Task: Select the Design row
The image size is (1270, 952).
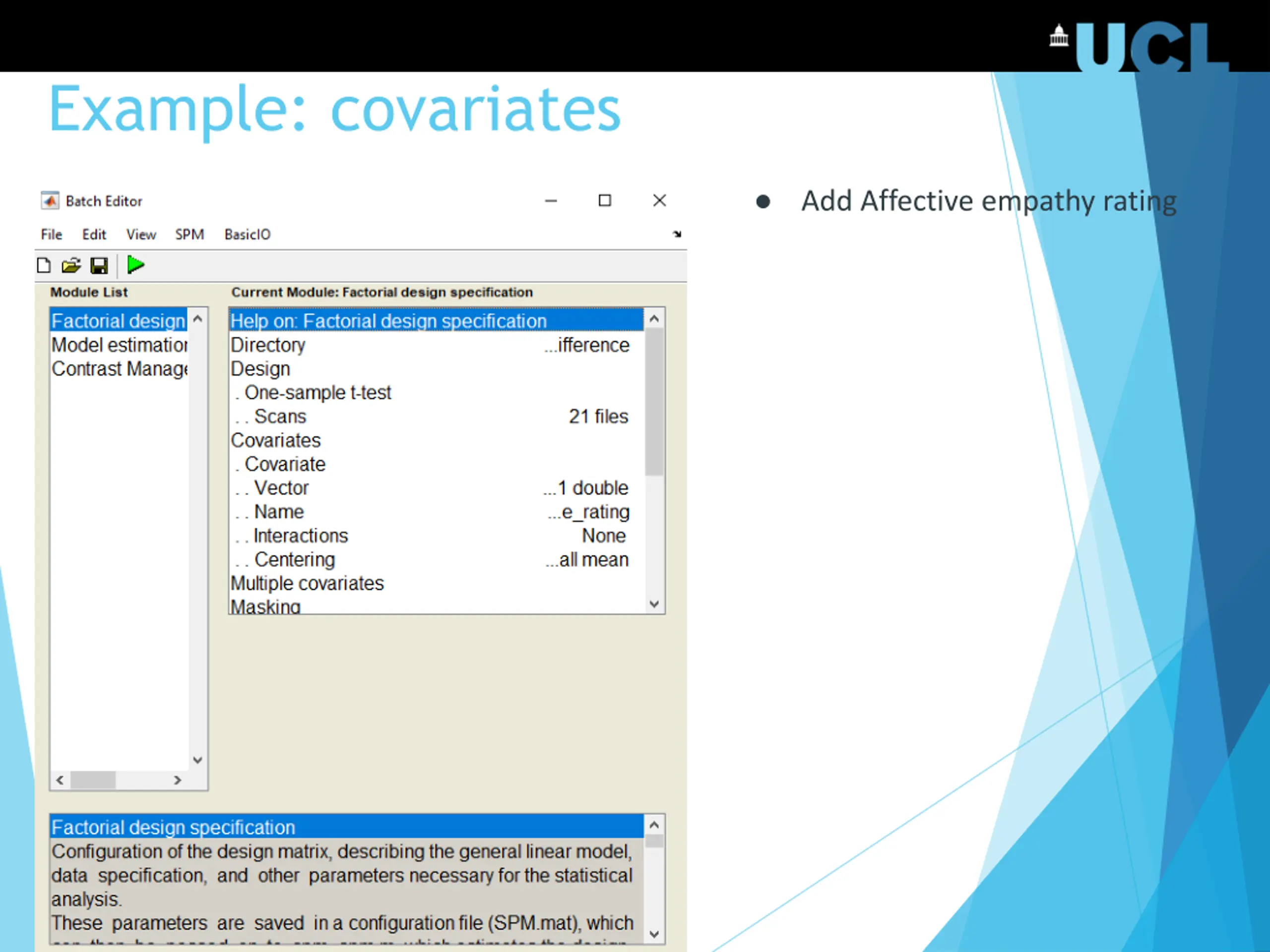Action: point(437,368)
